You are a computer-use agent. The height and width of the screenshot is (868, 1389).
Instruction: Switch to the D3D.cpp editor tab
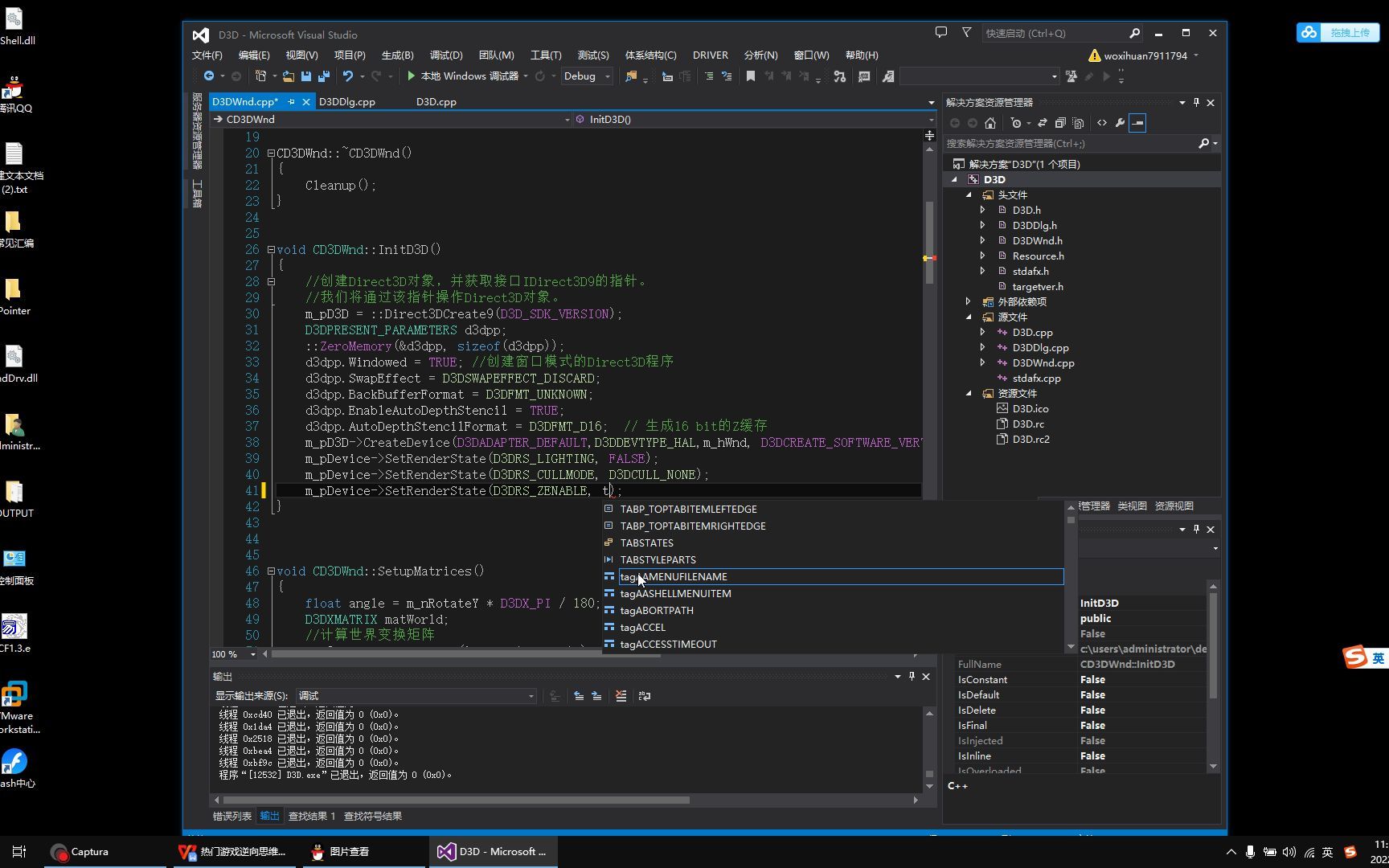click(436, 102)
